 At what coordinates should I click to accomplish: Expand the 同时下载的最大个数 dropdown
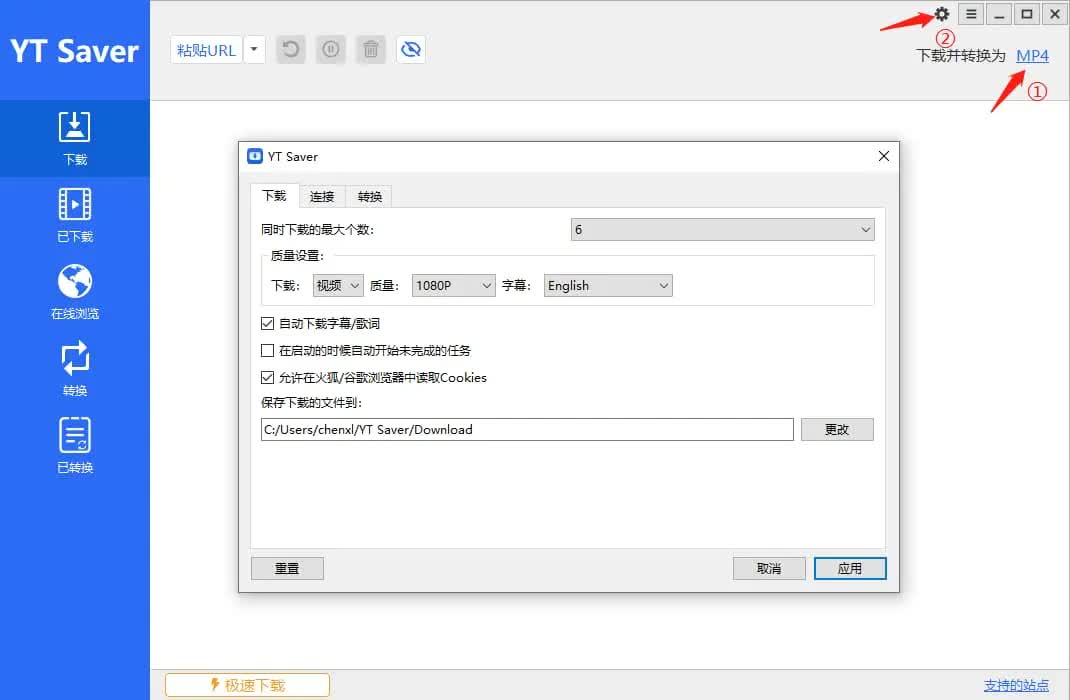coord(722,230)
